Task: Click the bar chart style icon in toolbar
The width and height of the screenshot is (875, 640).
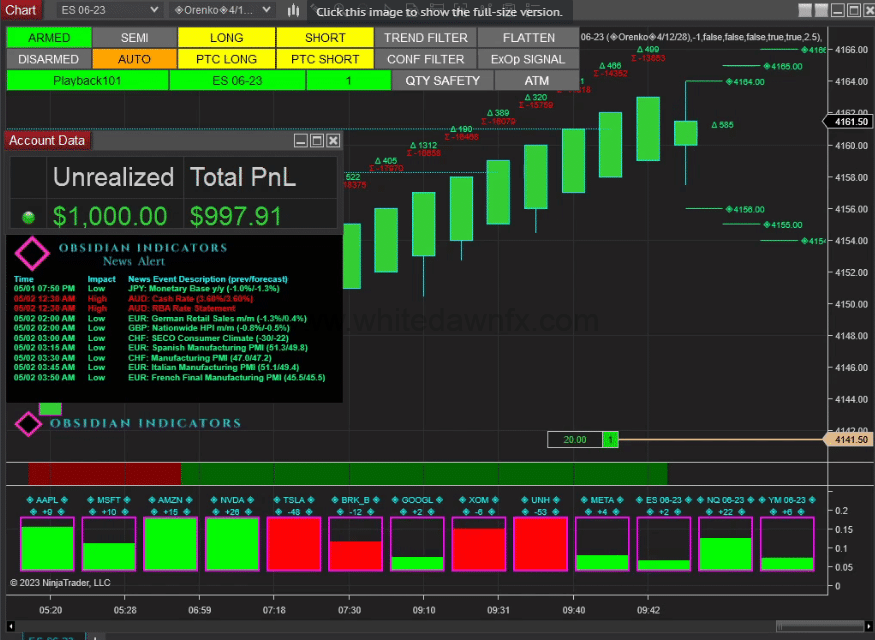Action: pyautogui.click(x=292, y=10)
